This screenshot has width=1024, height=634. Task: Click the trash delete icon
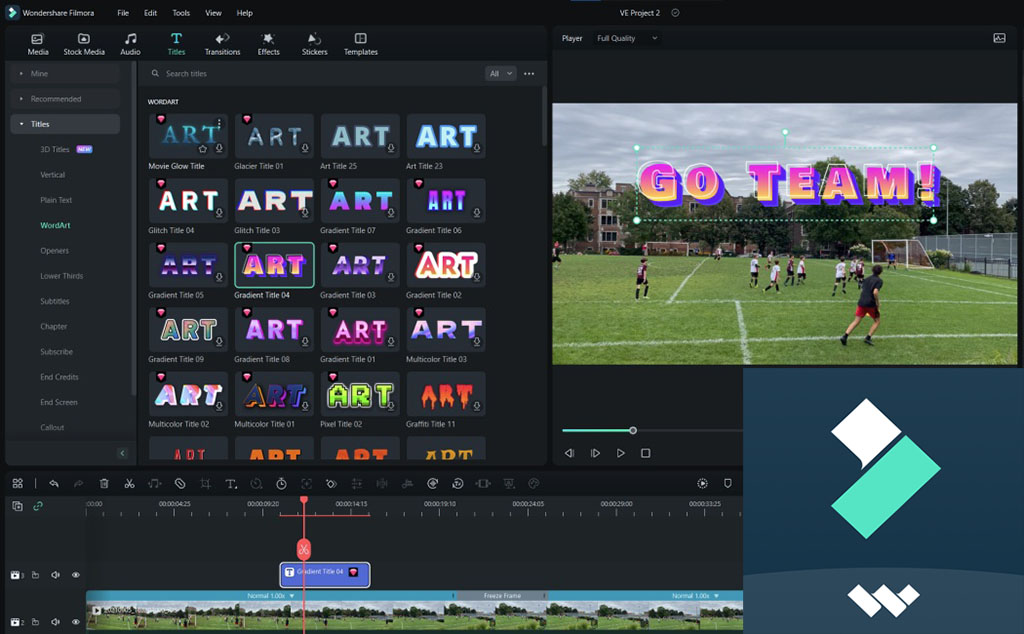tap(104, 484)
